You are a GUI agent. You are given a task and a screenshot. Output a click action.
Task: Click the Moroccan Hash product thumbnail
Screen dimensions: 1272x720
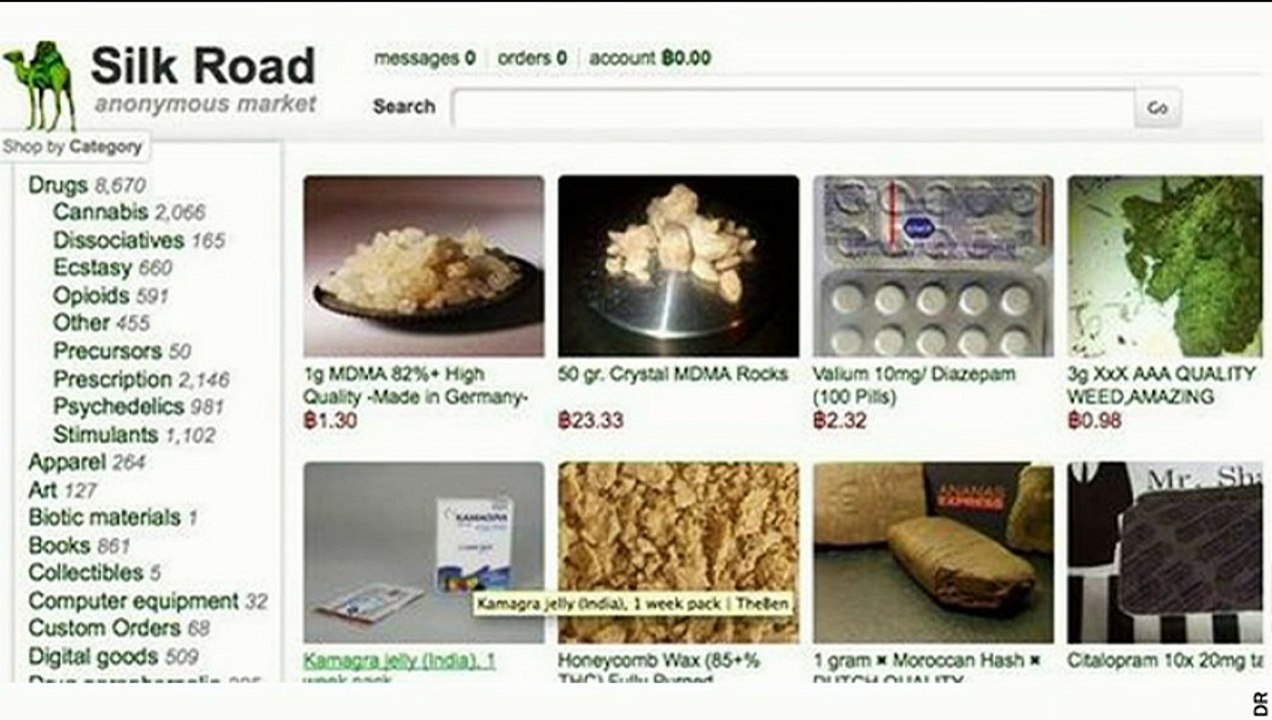click(x=933, y=552)
